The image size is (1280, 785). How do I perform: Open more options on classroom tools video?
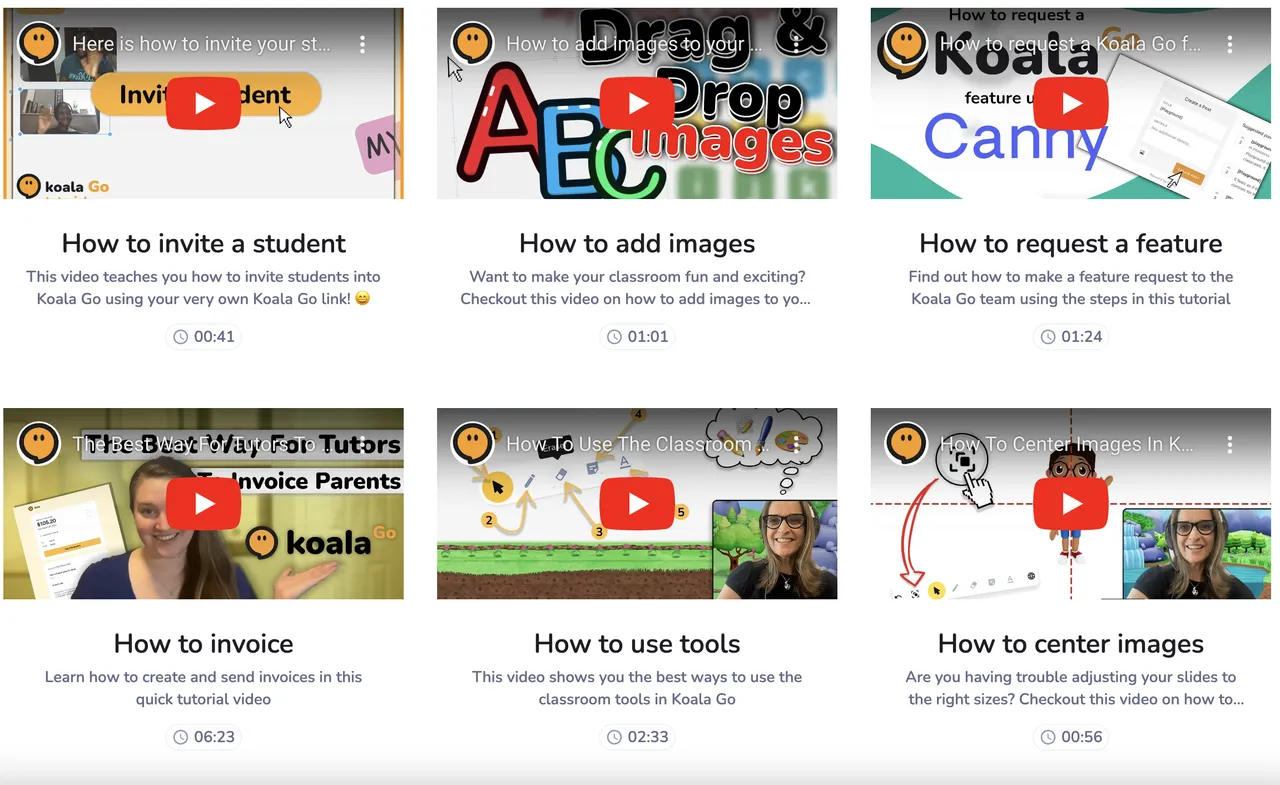(x=796, y=444)
